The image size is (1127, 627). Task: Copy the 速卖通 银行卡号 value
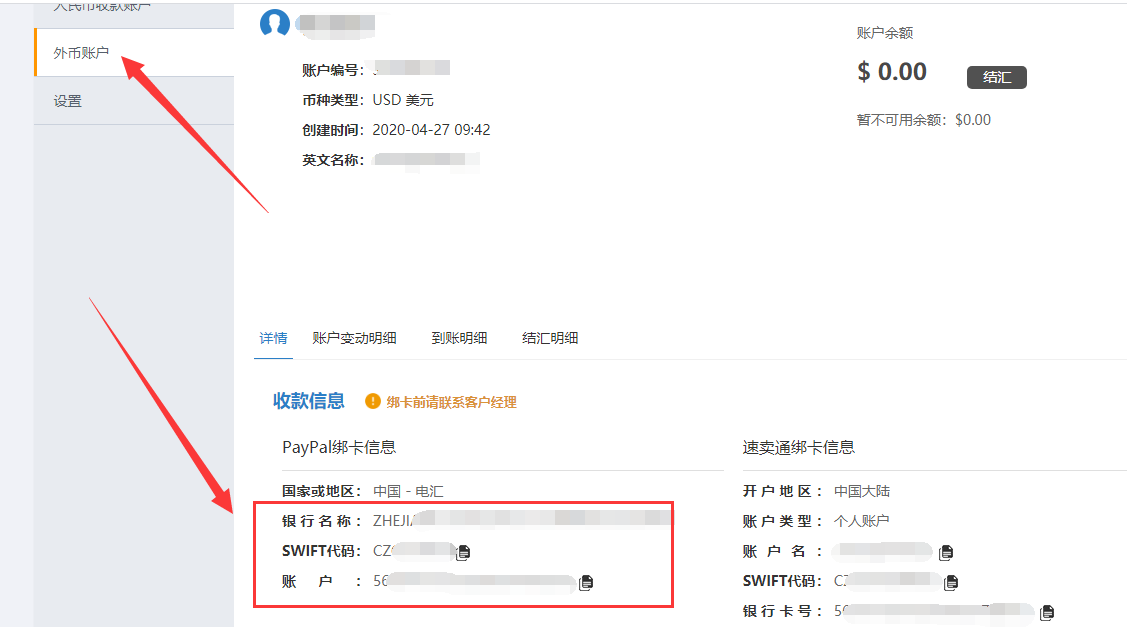1048,612
